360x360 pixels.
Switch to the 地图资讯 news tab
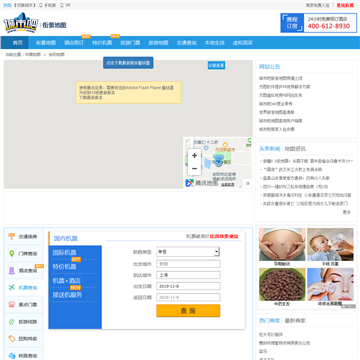[295, 149]
